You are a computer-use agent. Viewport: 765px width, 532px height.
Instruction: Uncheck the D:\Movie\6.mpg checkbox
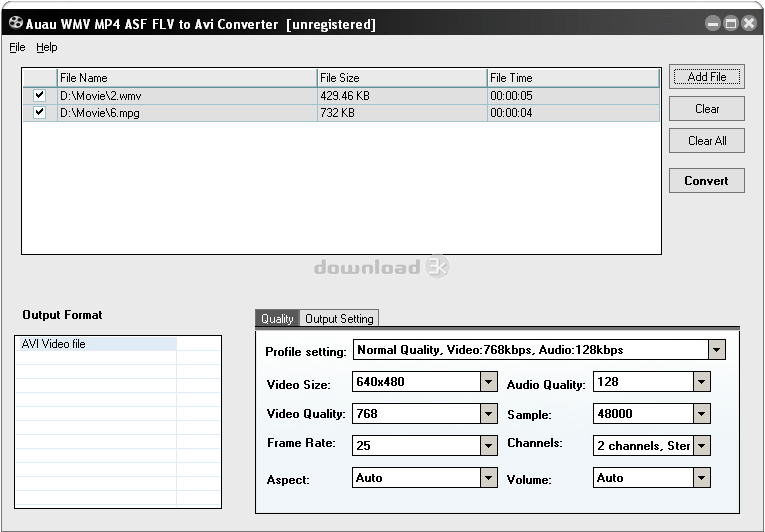point(40,112)
